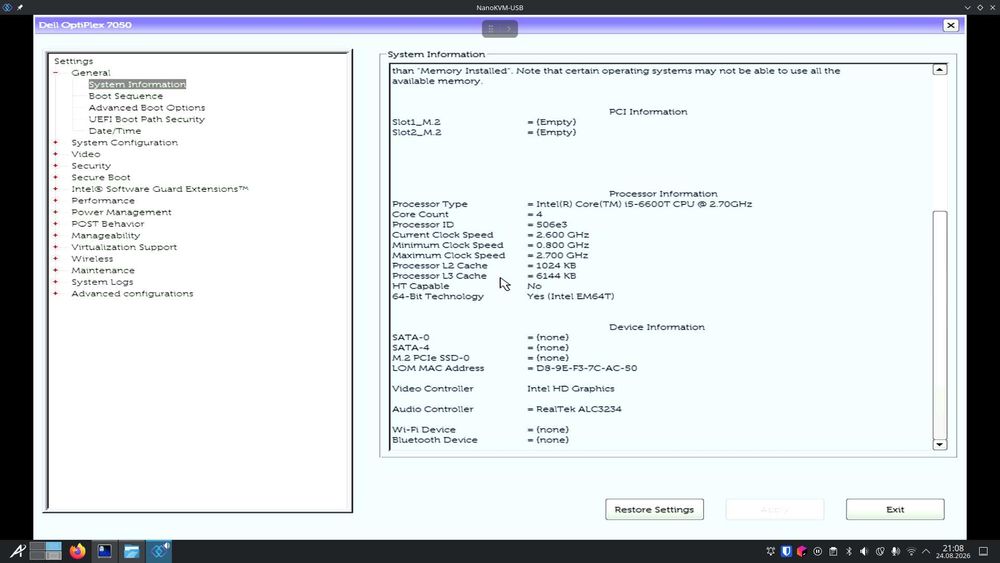Expand the Secure Boot node
The height and width of the screenshot is (563, 1000).
click(x=55, y=177)
